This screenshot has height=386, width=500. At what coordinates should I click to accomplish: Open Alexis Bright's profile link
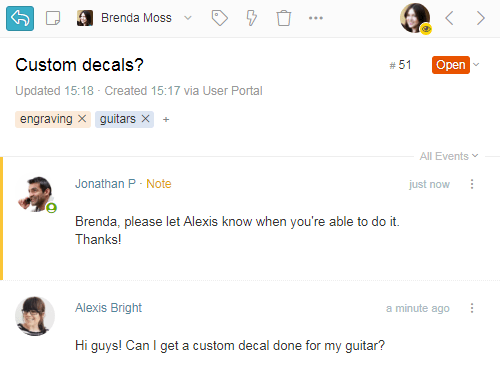coord(108,308)
